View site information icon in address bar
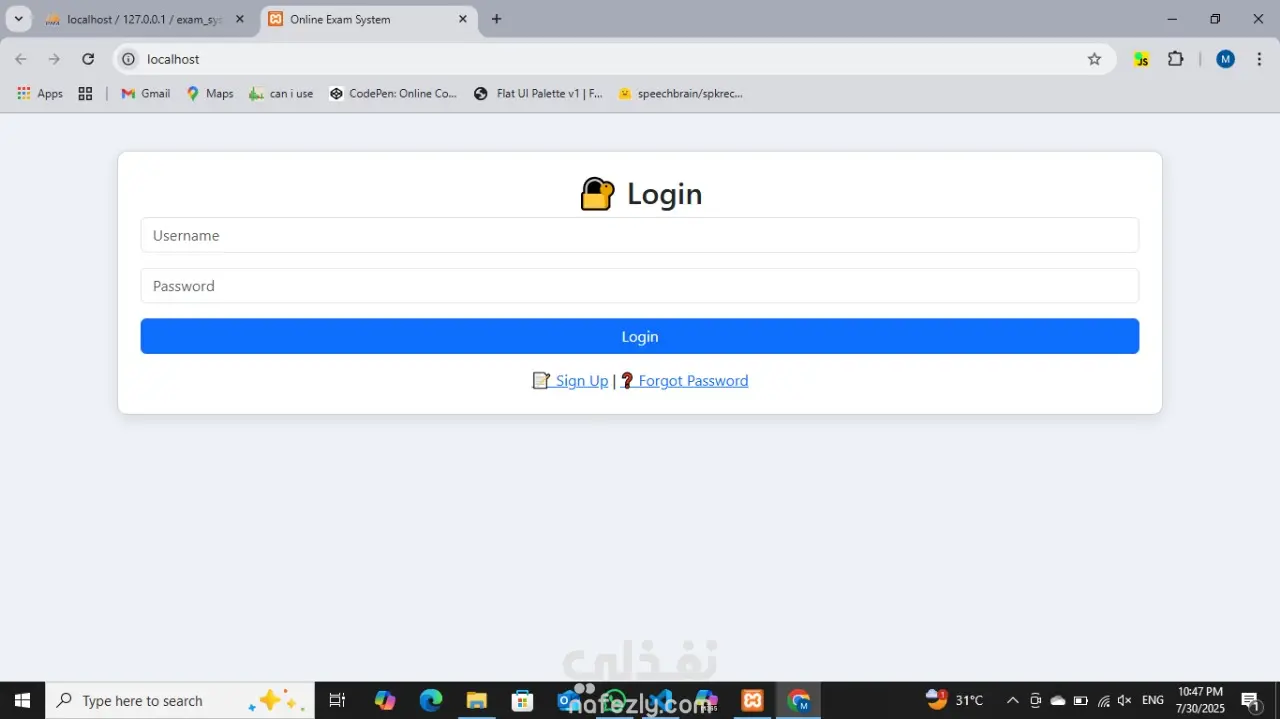The height and width of the screenshot is (719, 1280). tap(128, 59)
